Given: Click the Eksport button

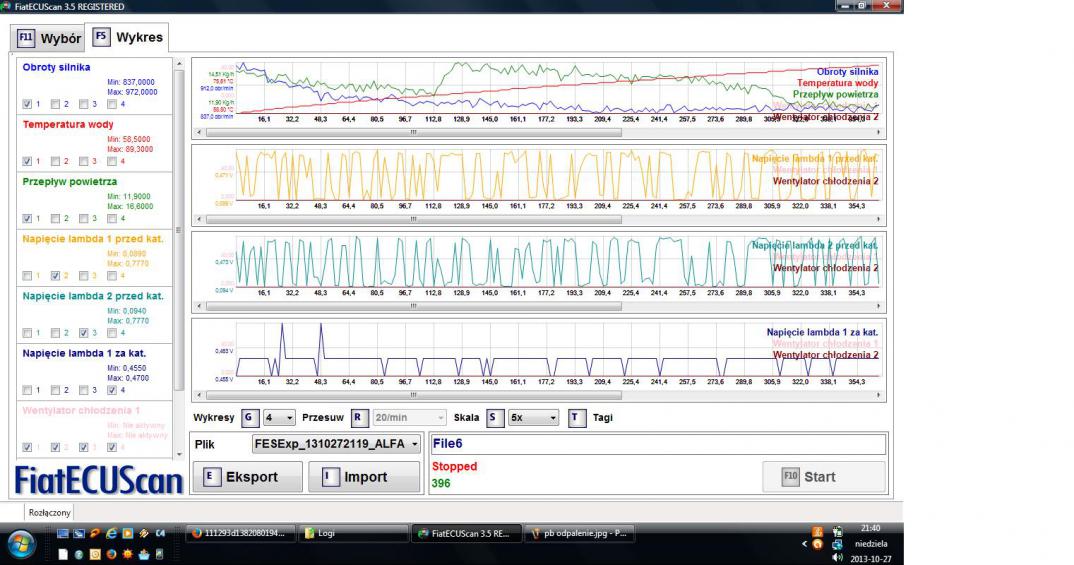Looking at the screenshot, I should [x=246, y=477].
